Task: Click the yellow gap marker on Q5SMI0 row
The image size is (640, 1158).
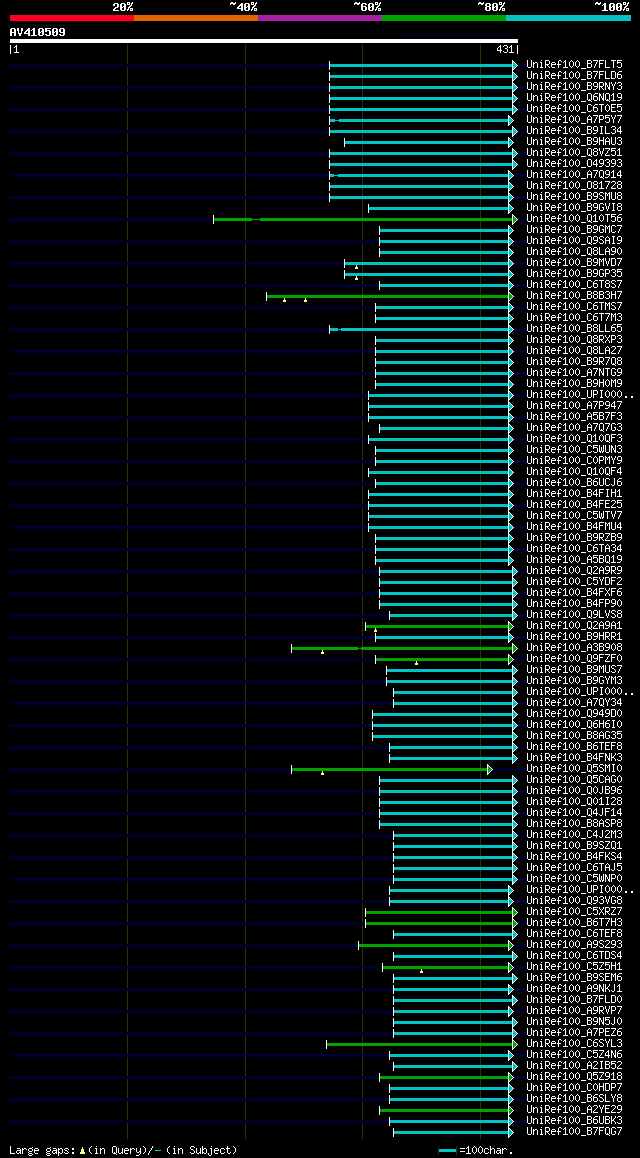Action: [x=323, y=773]
